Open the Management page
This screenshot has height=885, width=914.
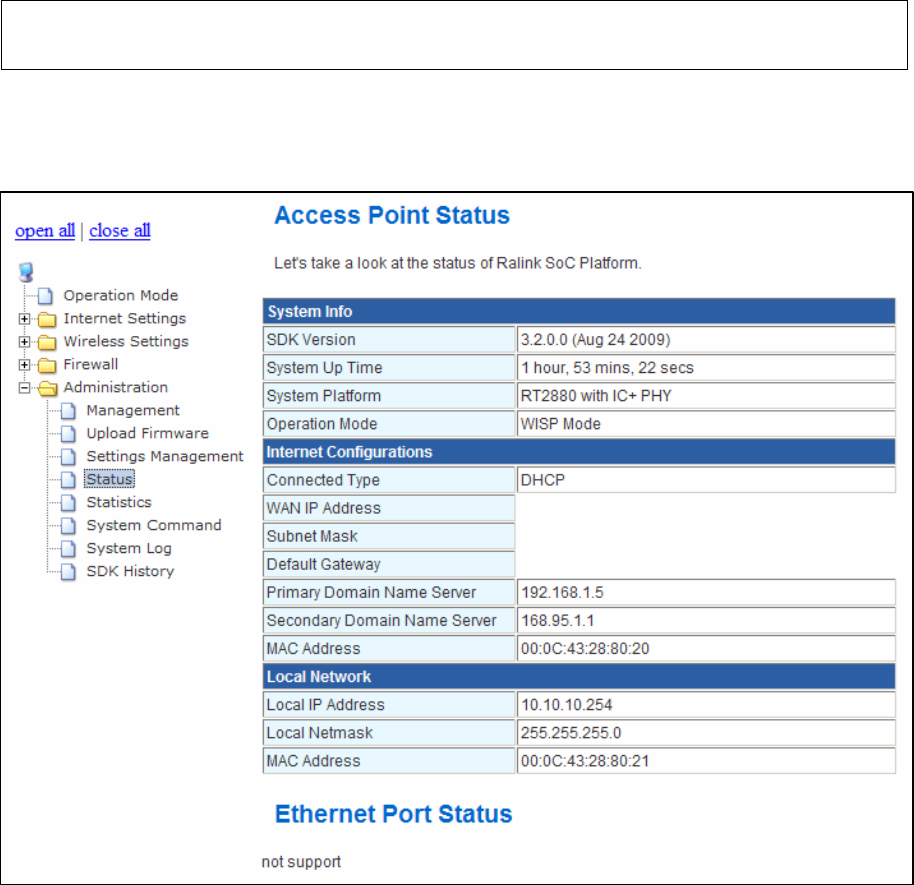[x=133, y=410]
